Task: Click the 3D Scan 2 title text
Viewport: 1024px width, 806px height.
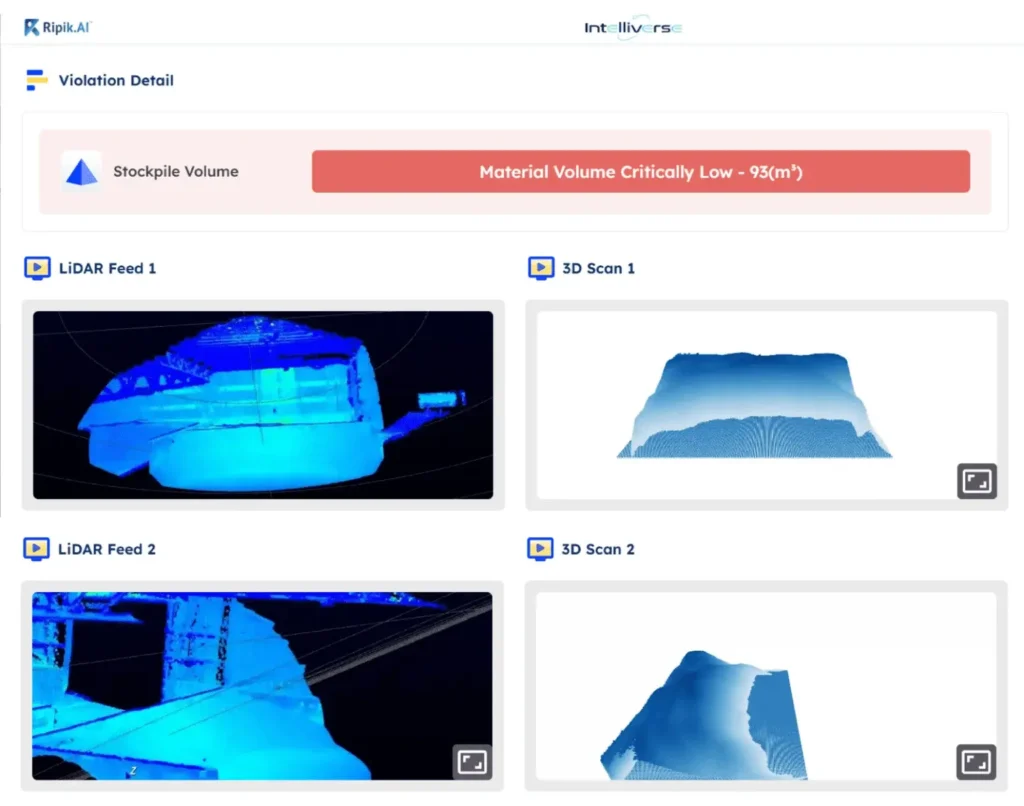Action: click(x=598, y=549)
